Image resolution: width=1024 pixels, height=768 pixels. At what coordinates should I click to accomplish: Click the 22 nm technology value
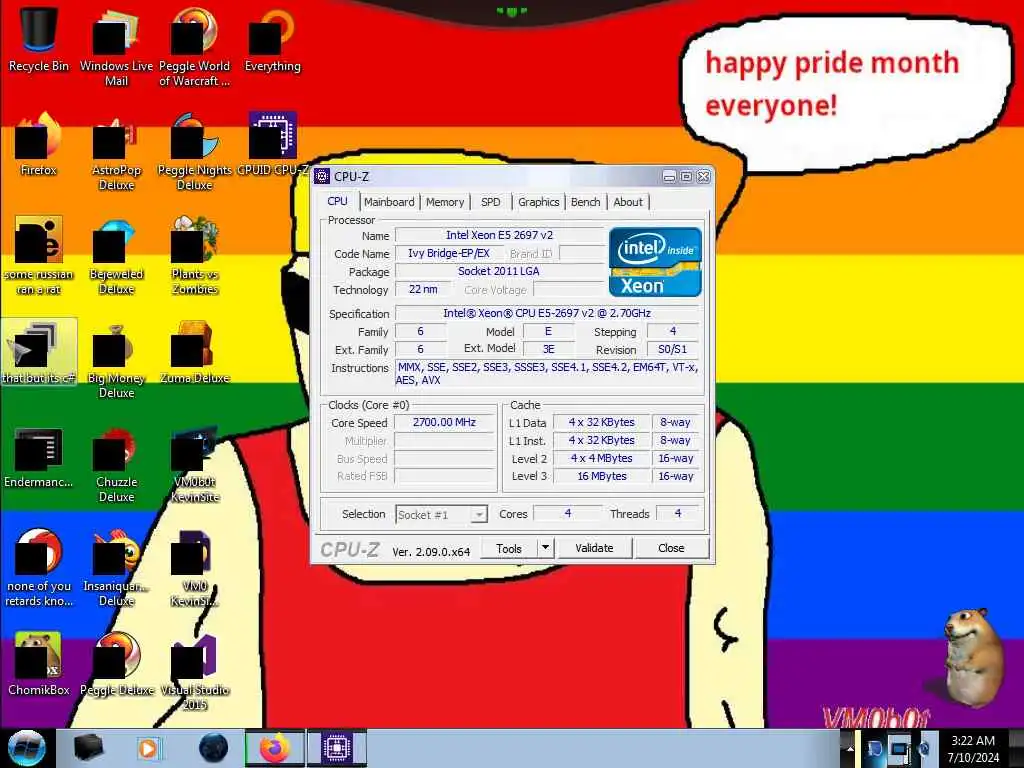click(x=423, y=289)
